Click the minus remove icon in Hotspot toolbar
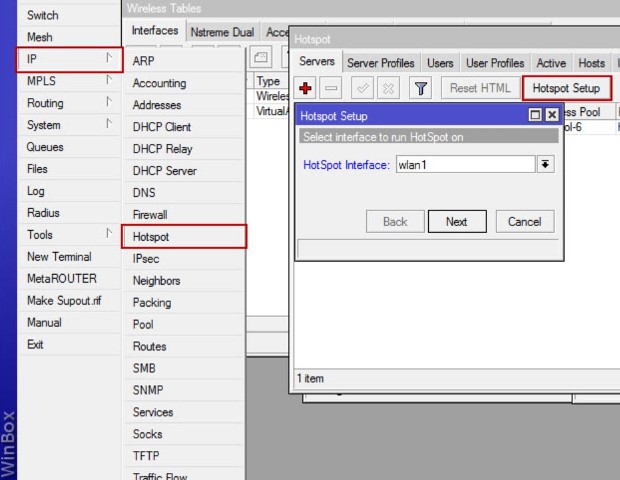620x480 pixels. [331, 88]
